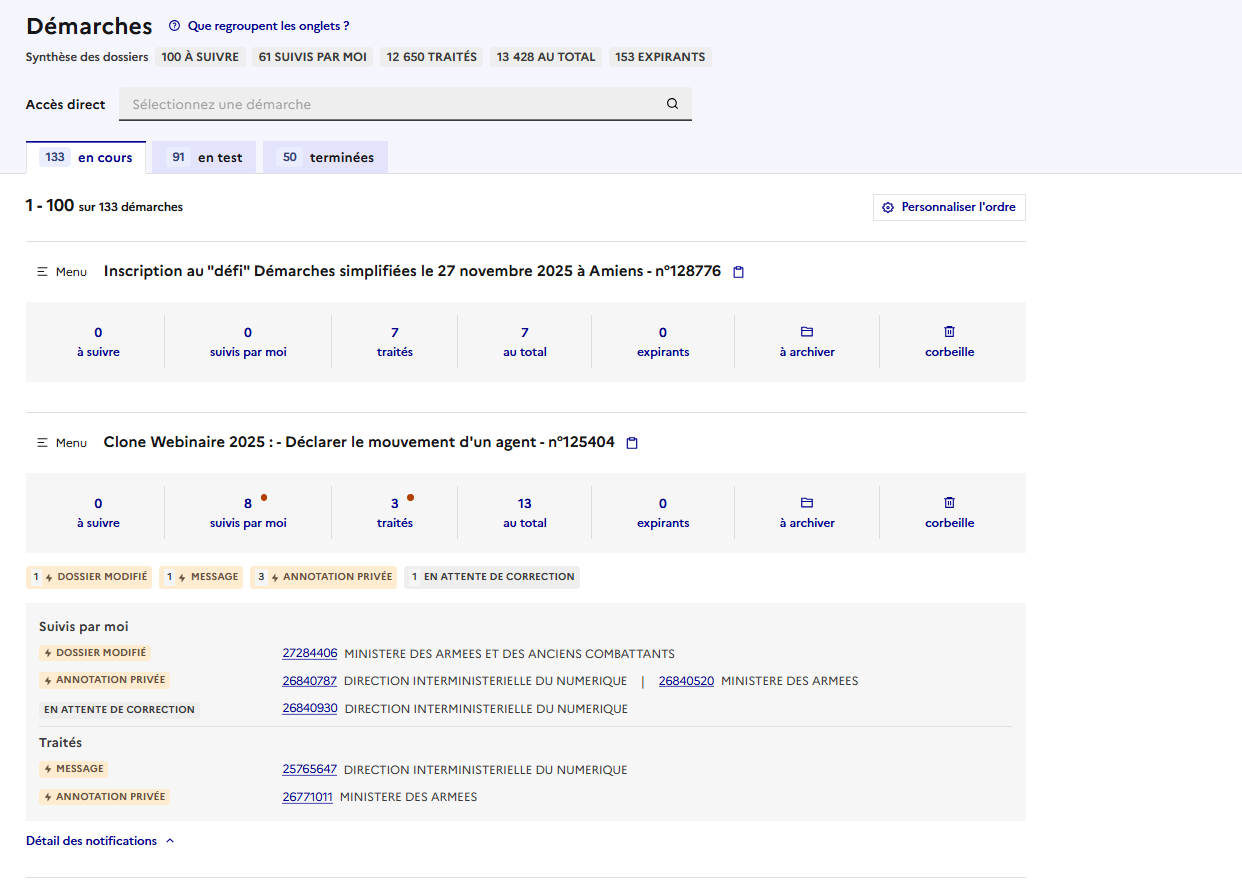This screenshot has width=1242, height=894.
Task: Copy procedure number 125404 with clipboard icon
Action: tap(632, 443)
